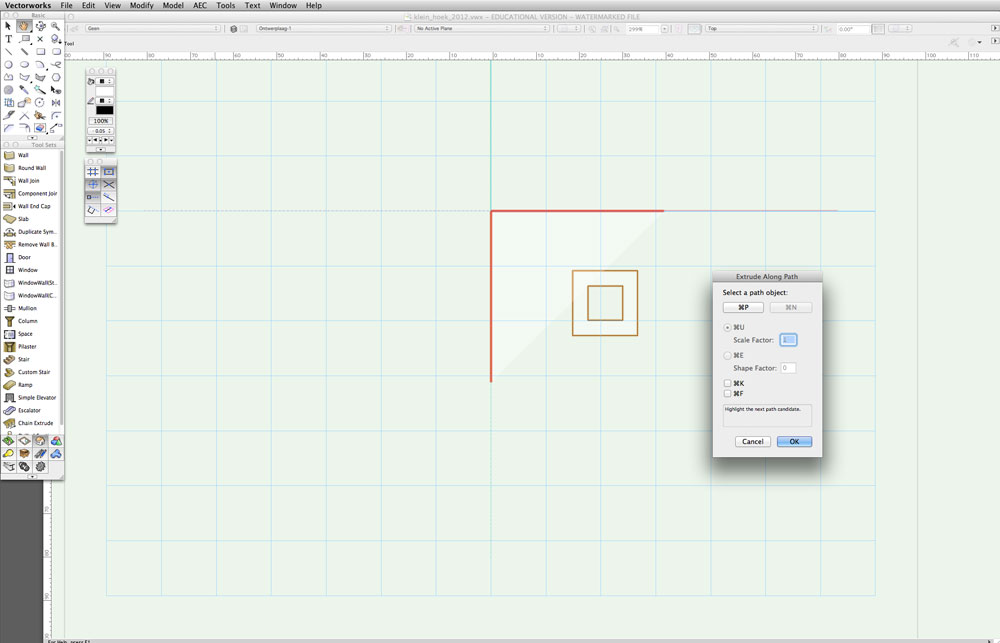Choose the Rounded Rectangle tool
The height and width of the screenshot is (643, 1000).
[56, 52]
